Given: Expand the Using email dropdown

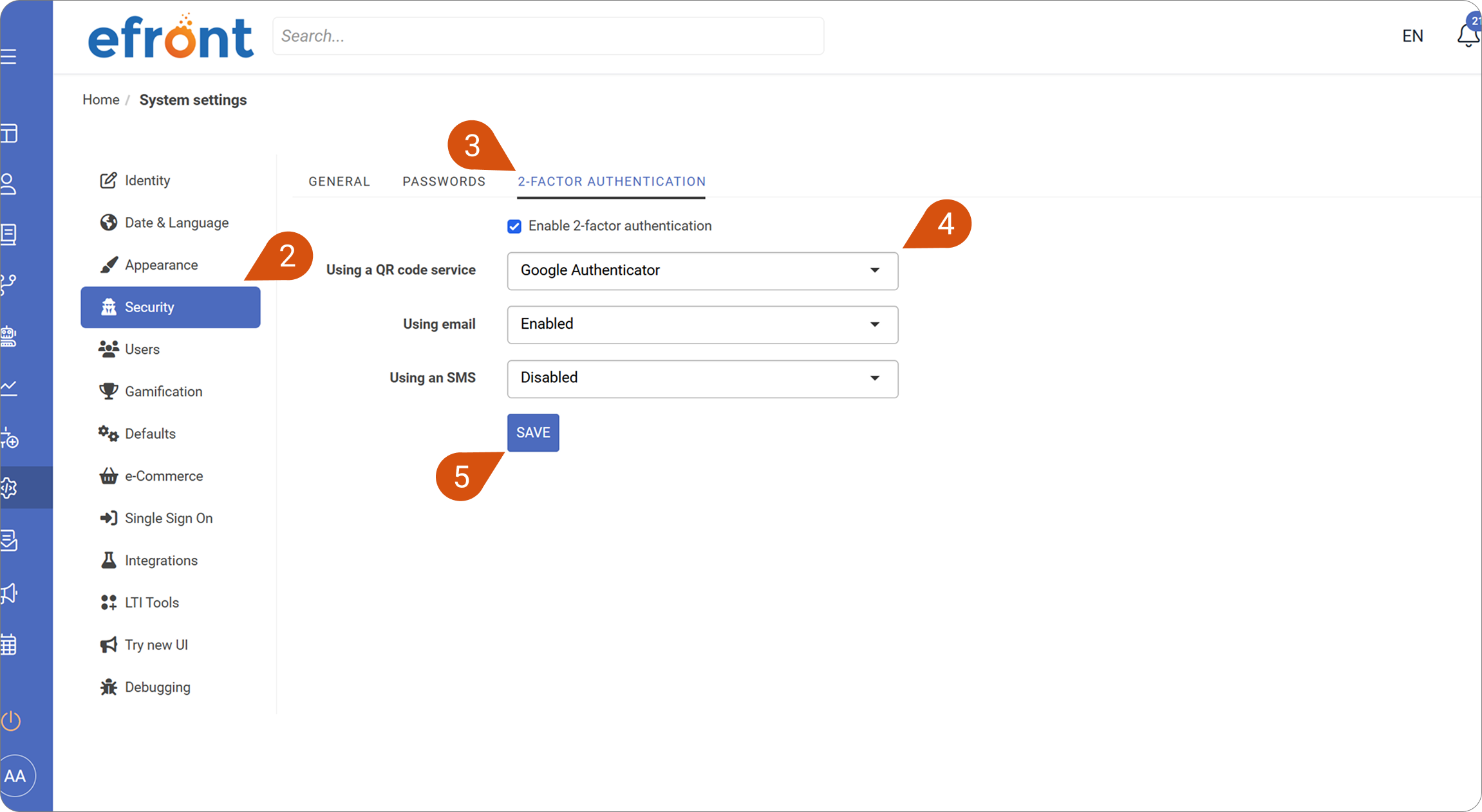Looking at the screenshot, I should pos(702,324).
